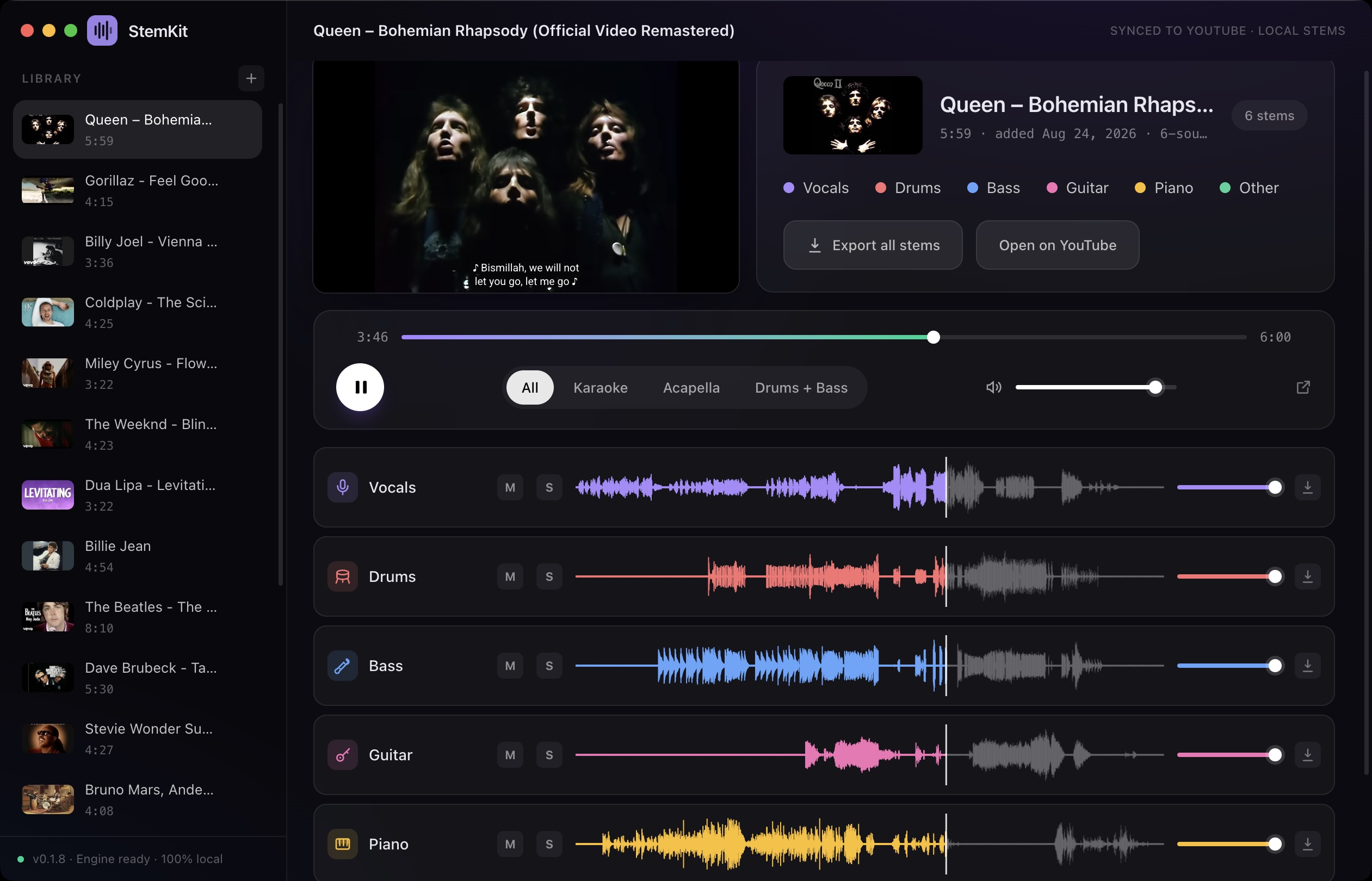Image resolution: width=1372 pixels, height=881 pixels.
Task: Solo the Drums track
Action: (549, 576)
